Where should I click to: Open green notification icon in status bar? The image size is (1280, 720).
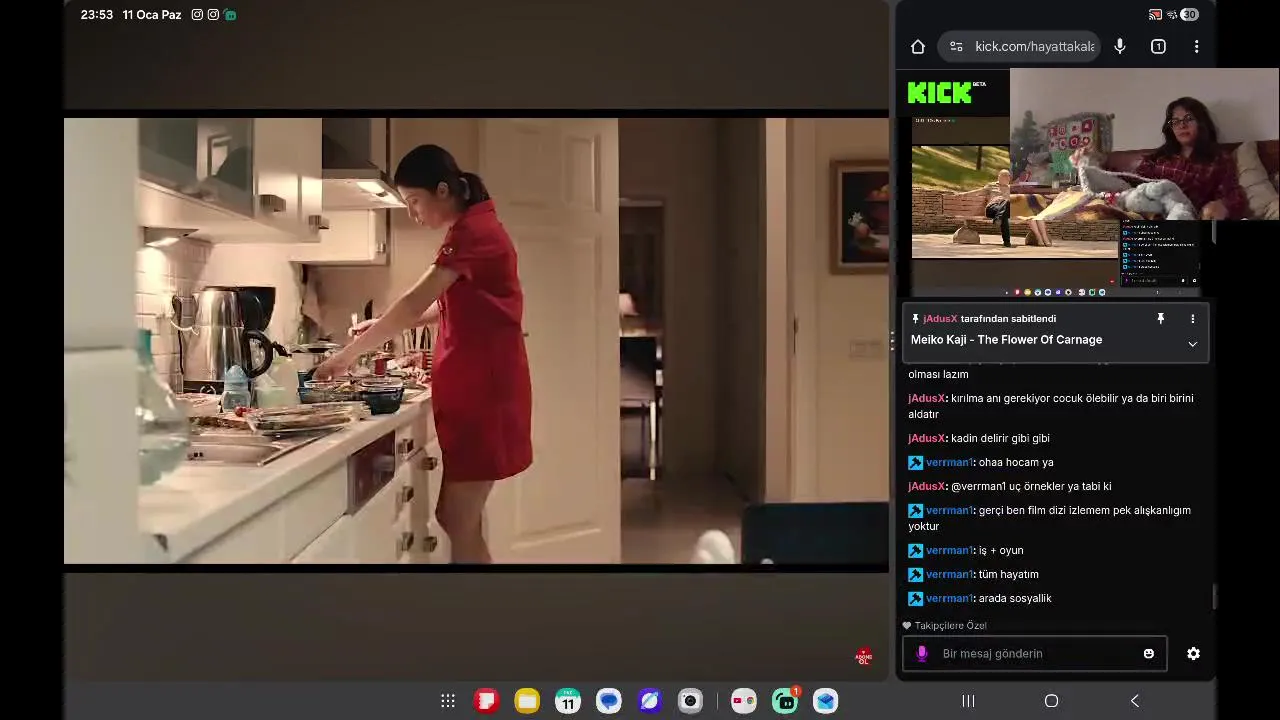click(x=230, y=15)
